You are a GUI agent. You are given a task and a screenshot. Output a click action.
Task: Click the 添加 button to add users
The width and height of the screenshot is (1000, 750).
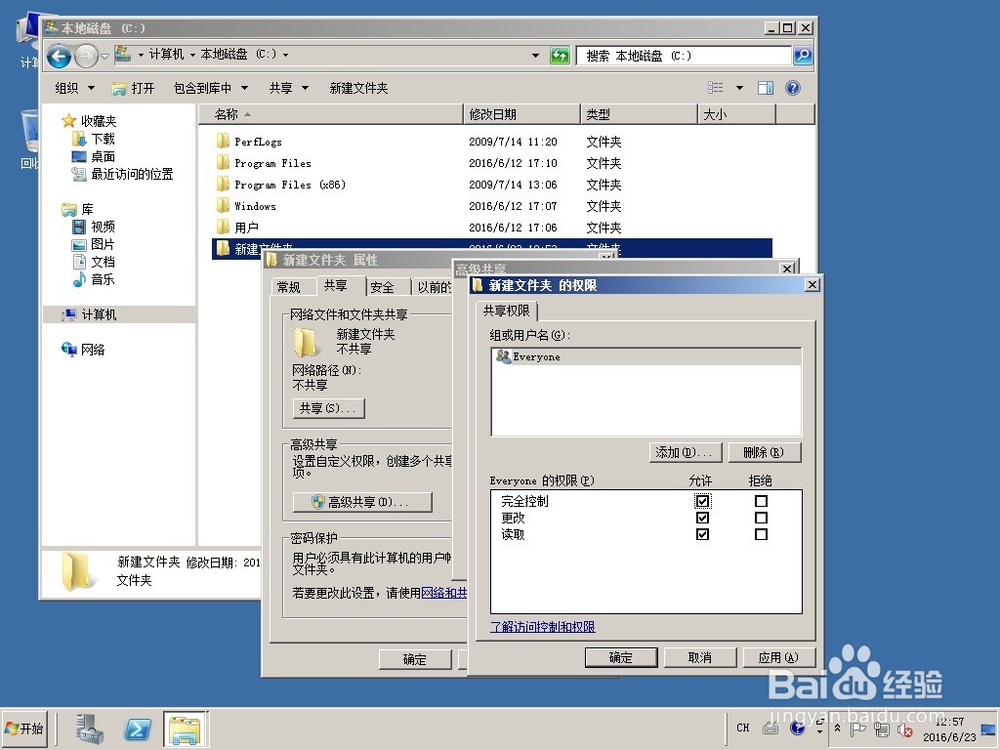point(685,452)
